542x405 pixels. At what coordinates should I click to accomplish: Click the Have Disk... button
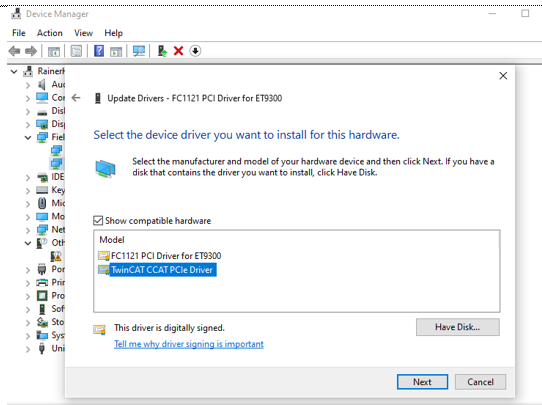pyautogui.click(x=458, y=327)
